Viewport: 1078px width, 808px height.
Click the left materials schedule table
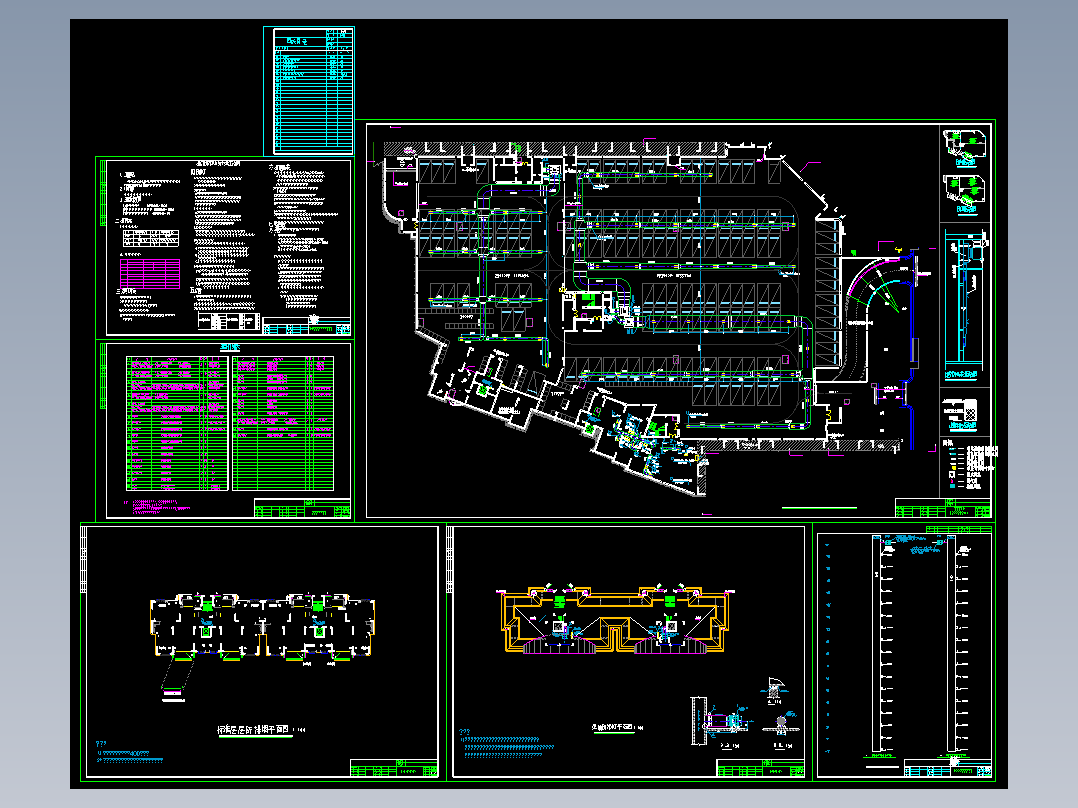177,423
